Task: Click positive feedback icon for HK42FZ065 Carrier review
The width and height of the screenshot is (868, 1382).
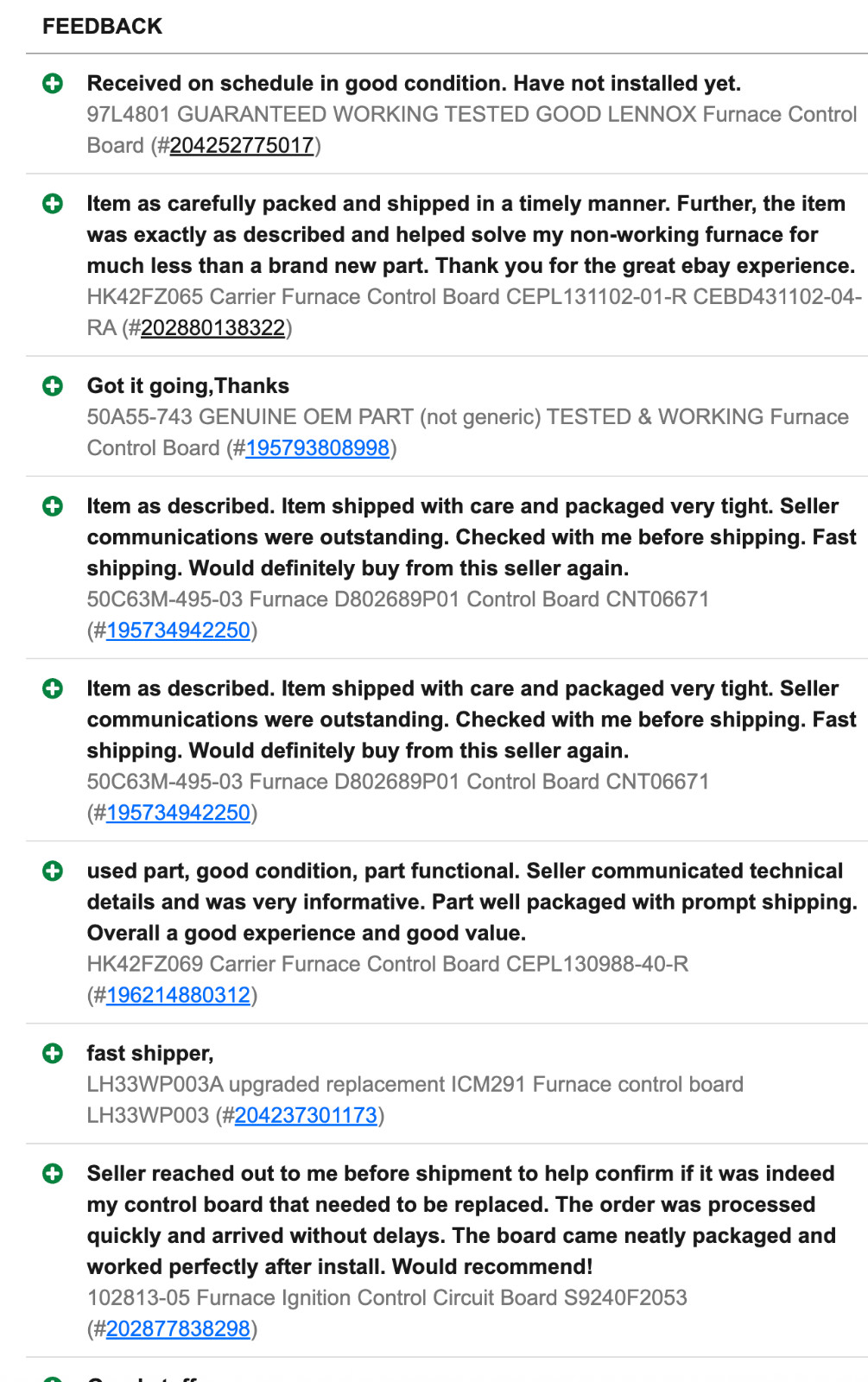Action: coord(53,204)
